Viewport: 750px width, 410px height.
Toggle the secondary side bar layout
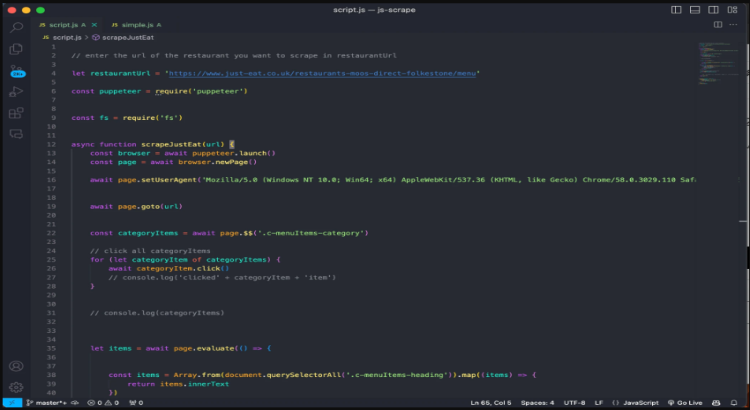tap(713, 10)
